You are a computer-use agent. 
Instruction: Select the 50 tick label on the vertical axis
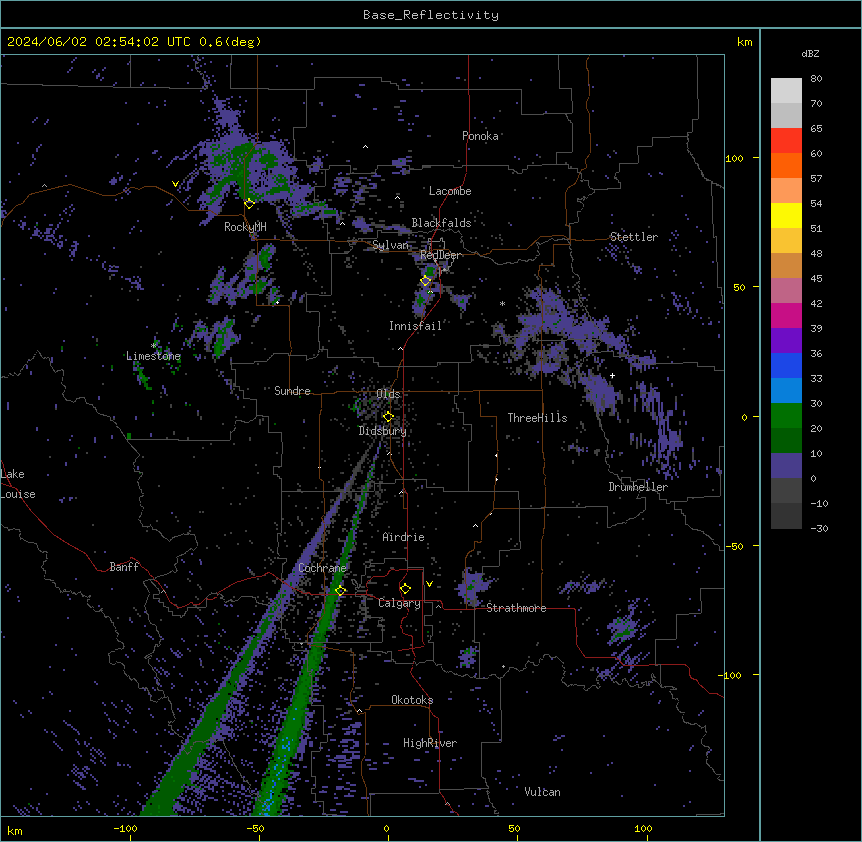[739, 287]
